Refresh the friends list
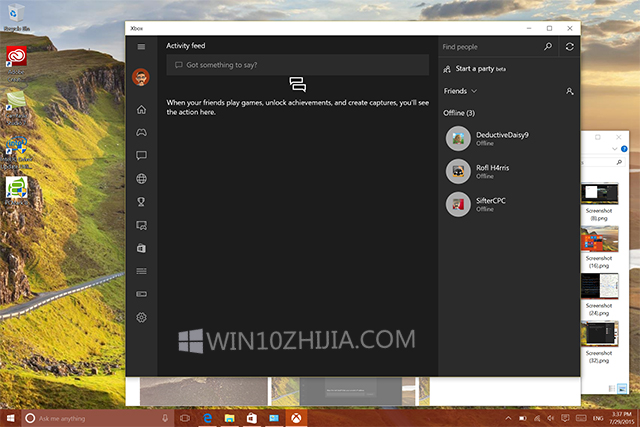 click(x=569, y=47)
